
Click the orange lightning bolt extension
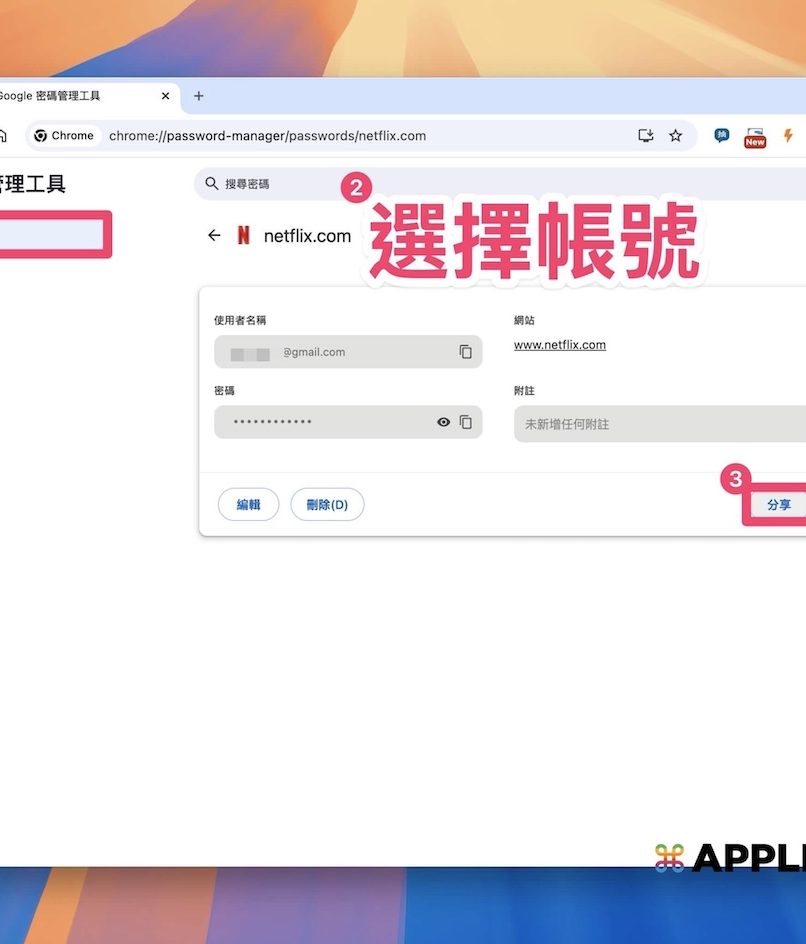[x=788, y=136]
